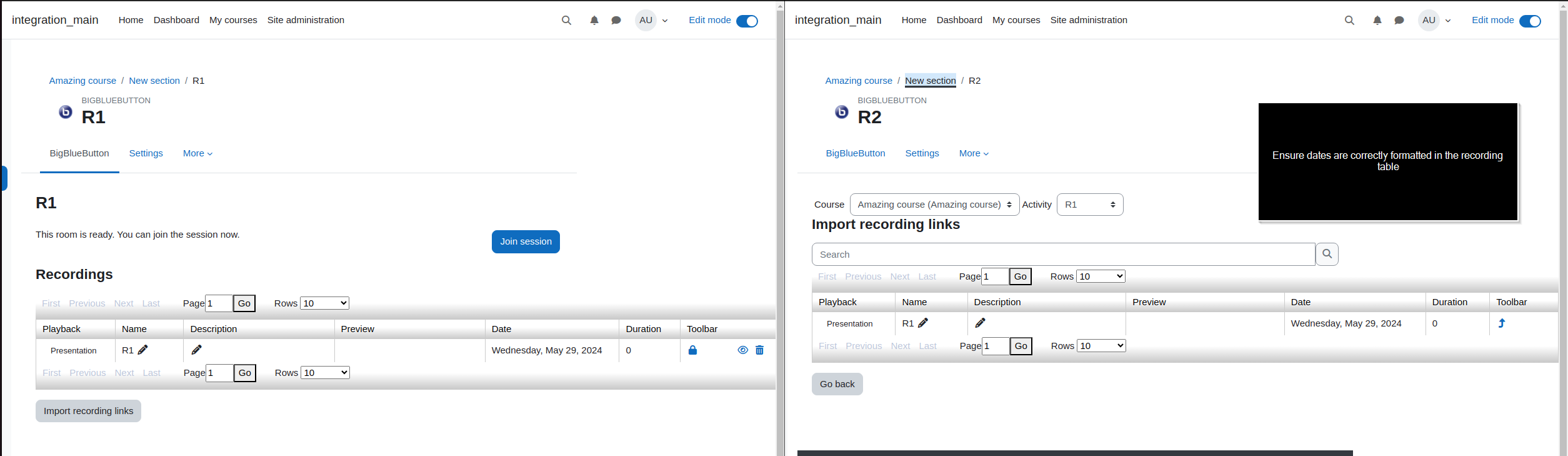
Task: Click Presentation playback in import table
Action: [849, 323]
